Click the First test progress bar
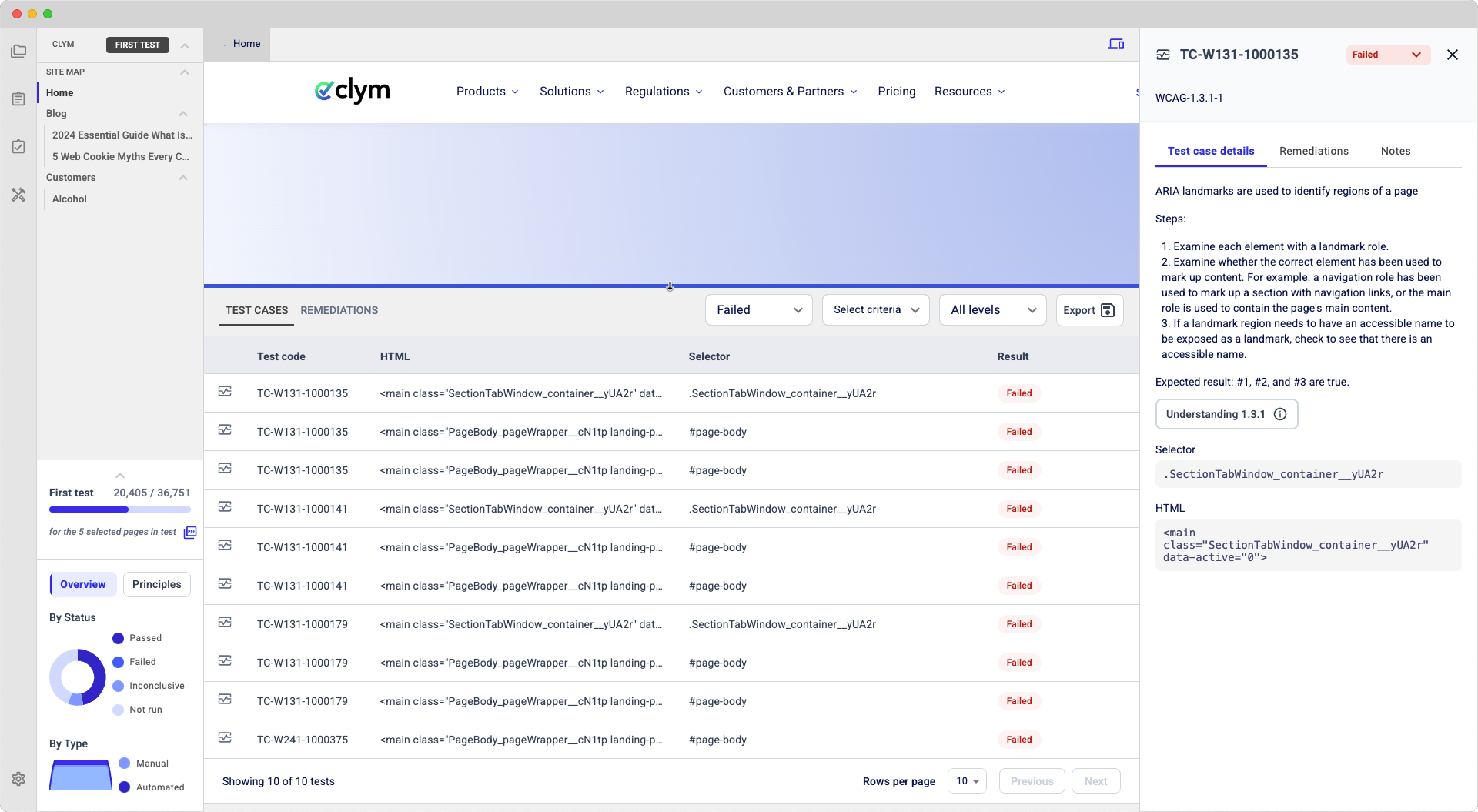Screen dimensions: 1478x812 tap(120, 510)
